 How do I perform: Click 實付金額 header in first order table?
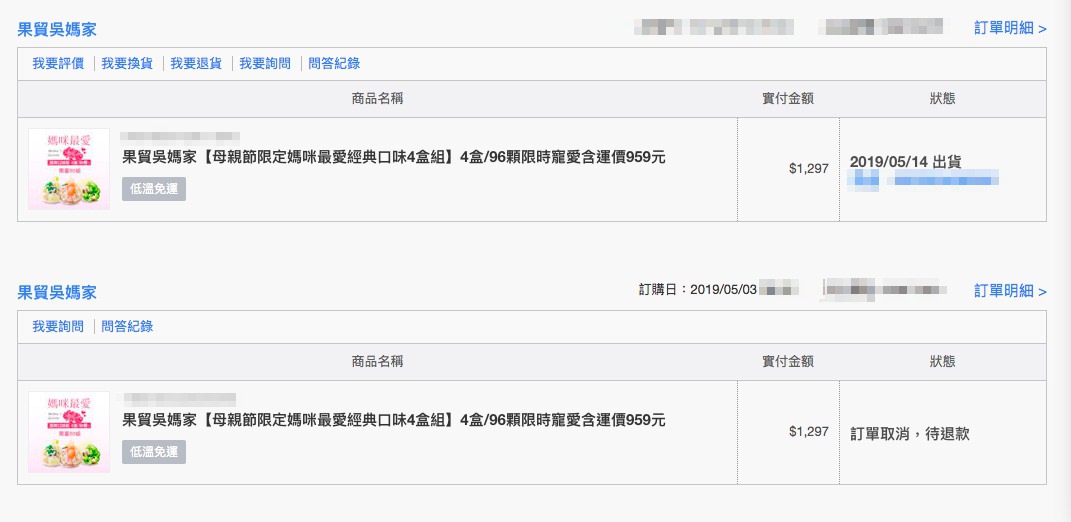coord(788,99)
